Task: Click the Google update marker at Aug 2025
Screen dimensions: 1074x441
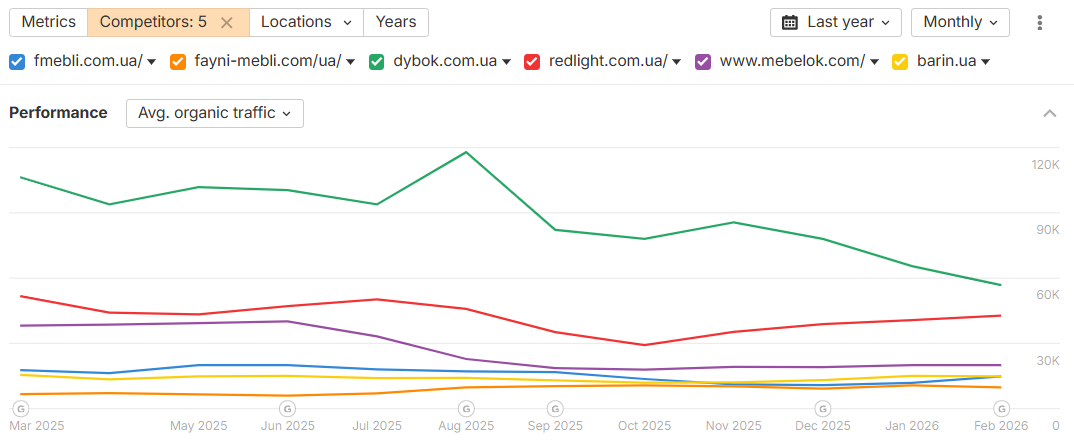Action: 466,408
